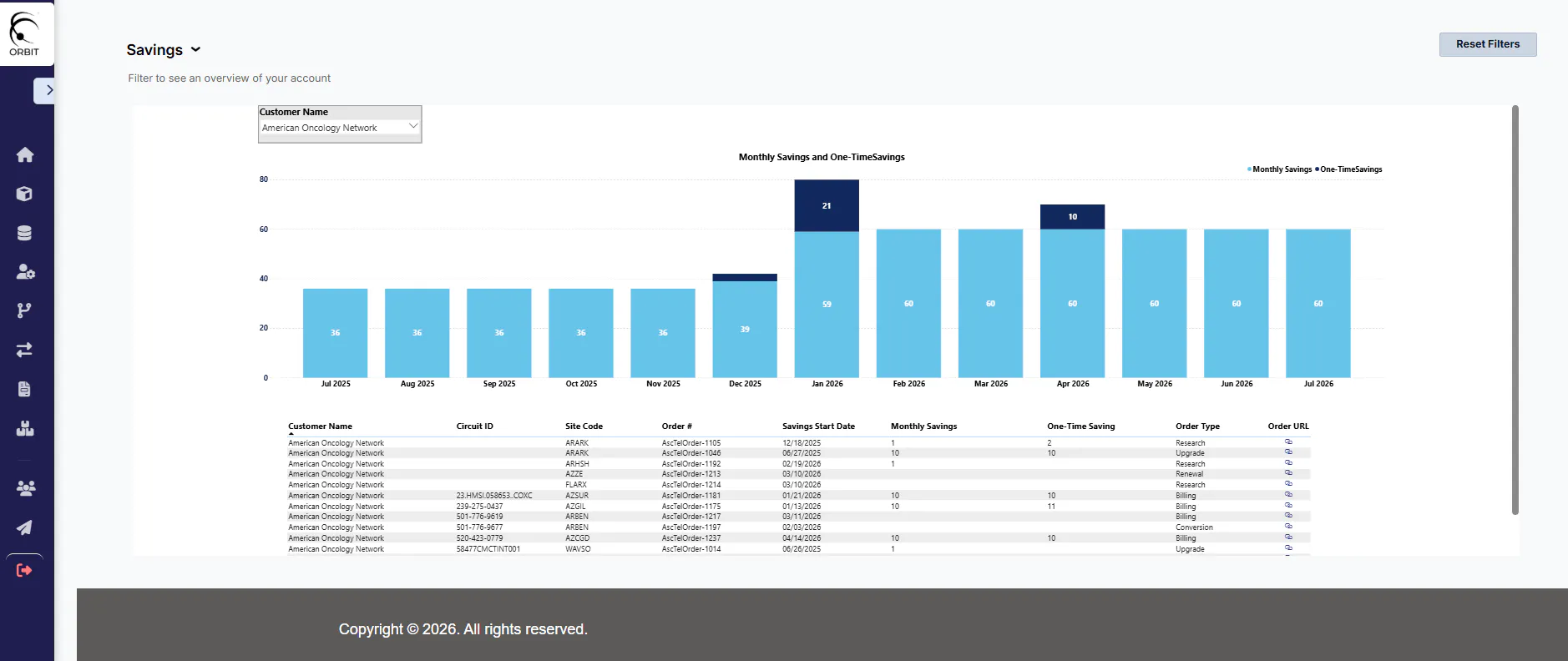Open order link for AscTelOrder-1192 row
The image size is (1568, 661).
click(1288, 463)
